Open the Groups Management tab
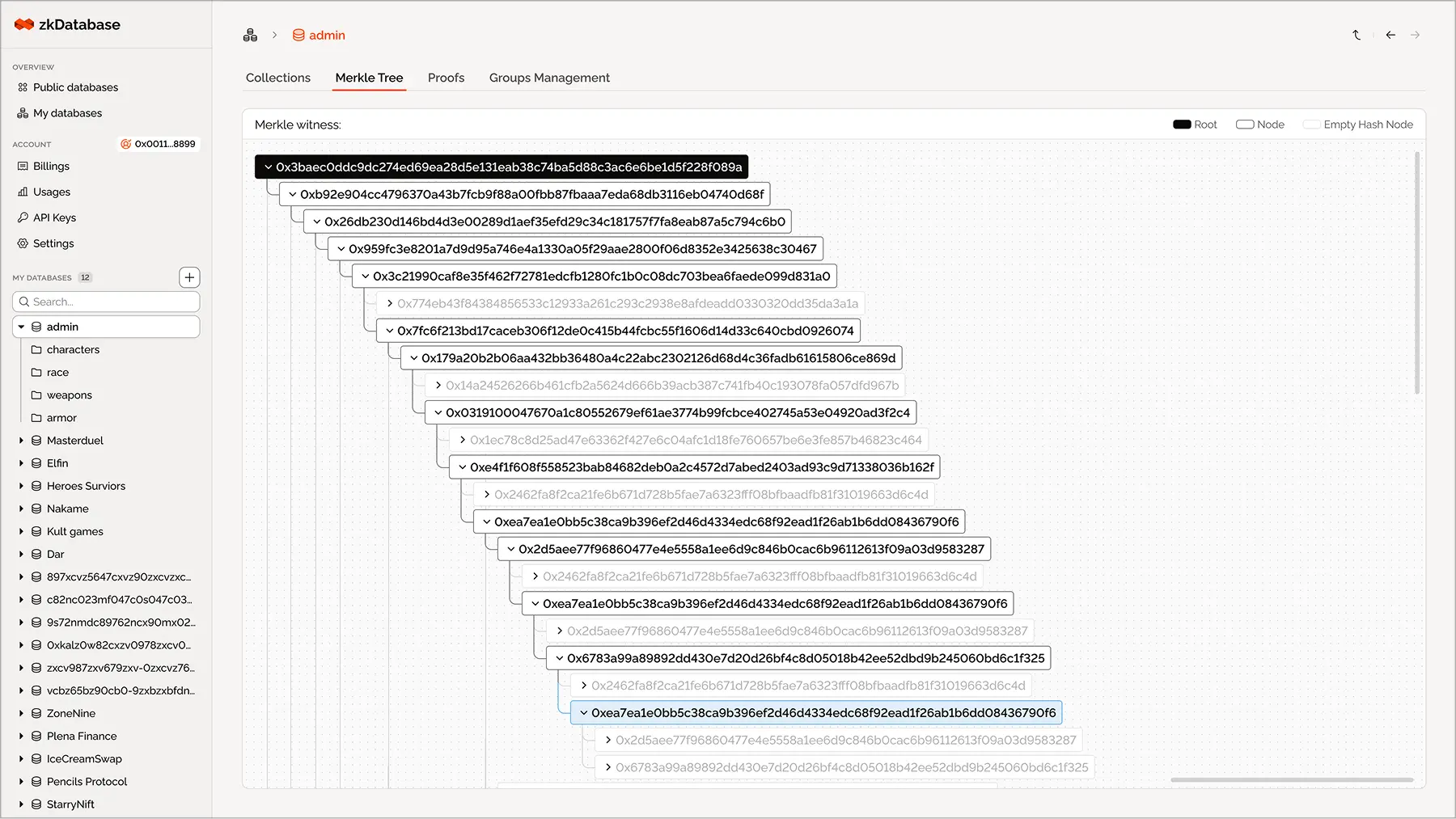Viewport: 1456px width, 819px height. pos(549,78)
